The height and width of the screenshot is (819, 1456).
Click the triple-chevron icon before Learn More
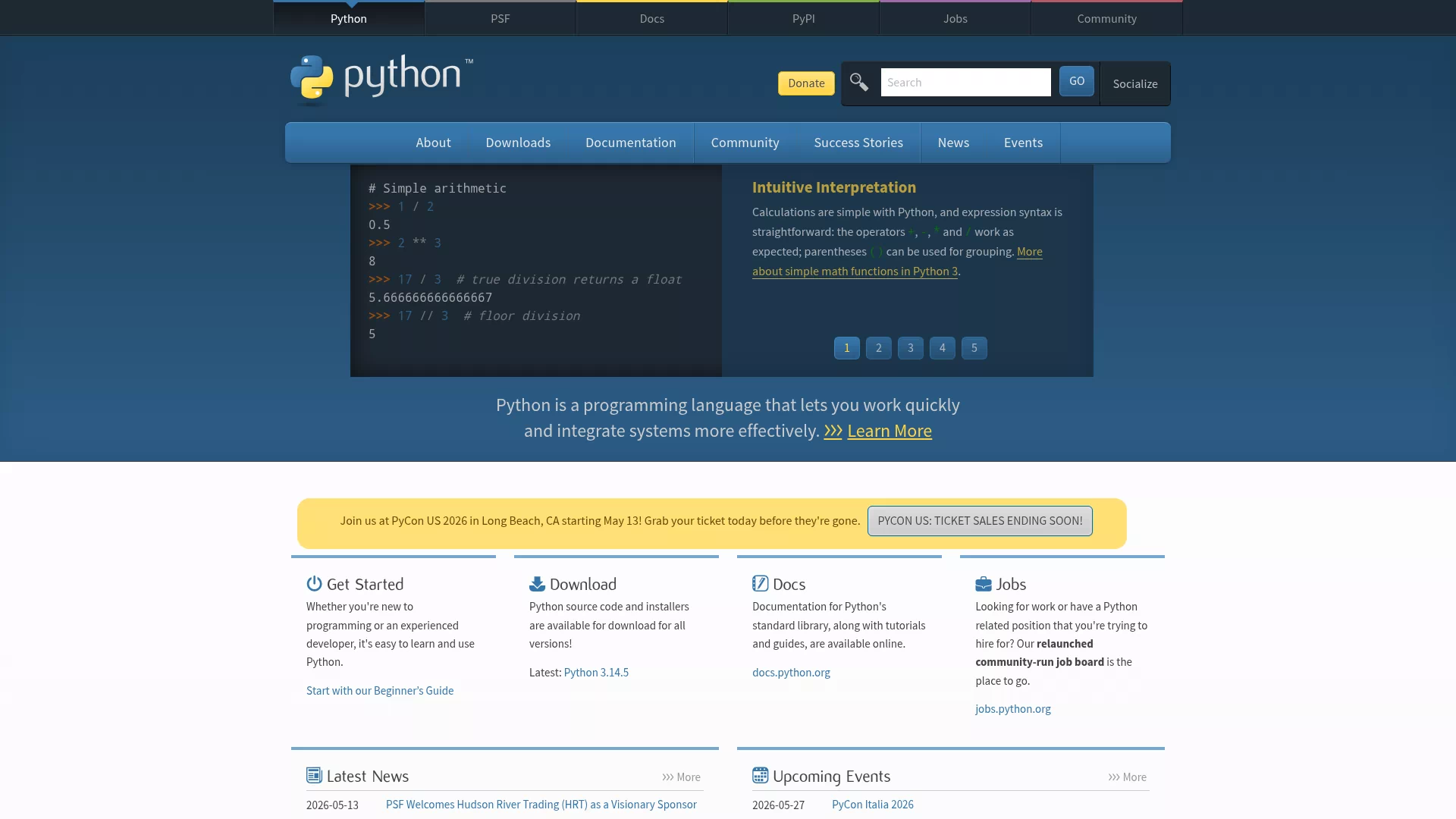pyautogui.click(x=833, y=431)
